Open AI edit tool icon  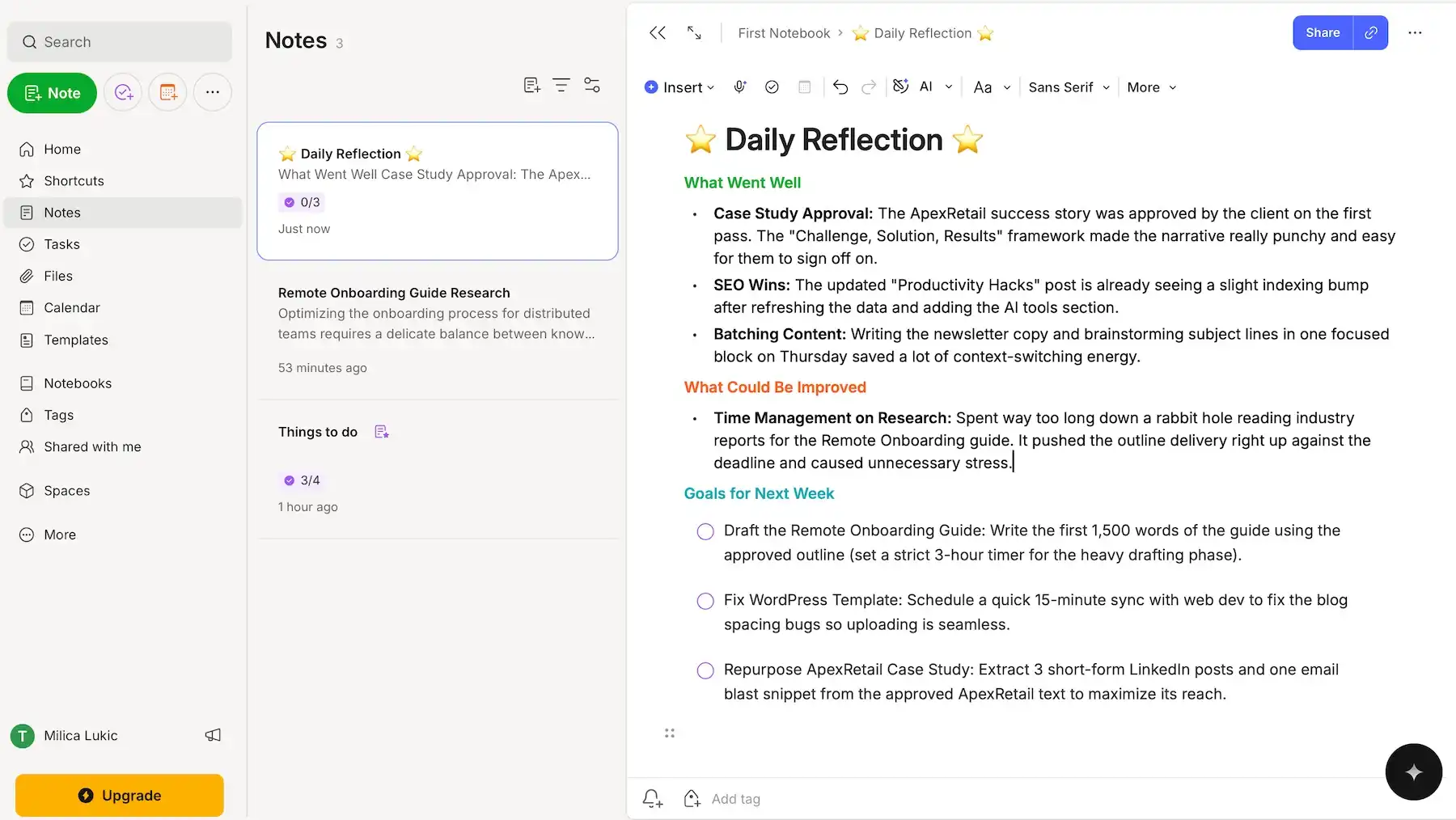pyautogui.click(x=901, y=87)
